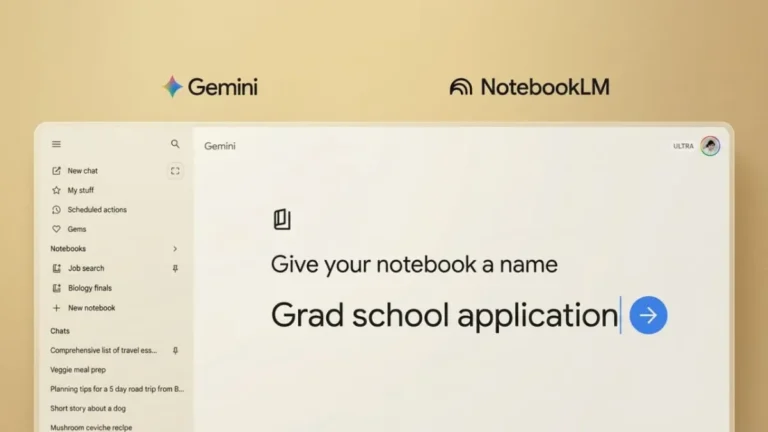The height and width of the screenshot is (432, 768).
Task: Click the Gemini title in header
Action: point(219,146)
